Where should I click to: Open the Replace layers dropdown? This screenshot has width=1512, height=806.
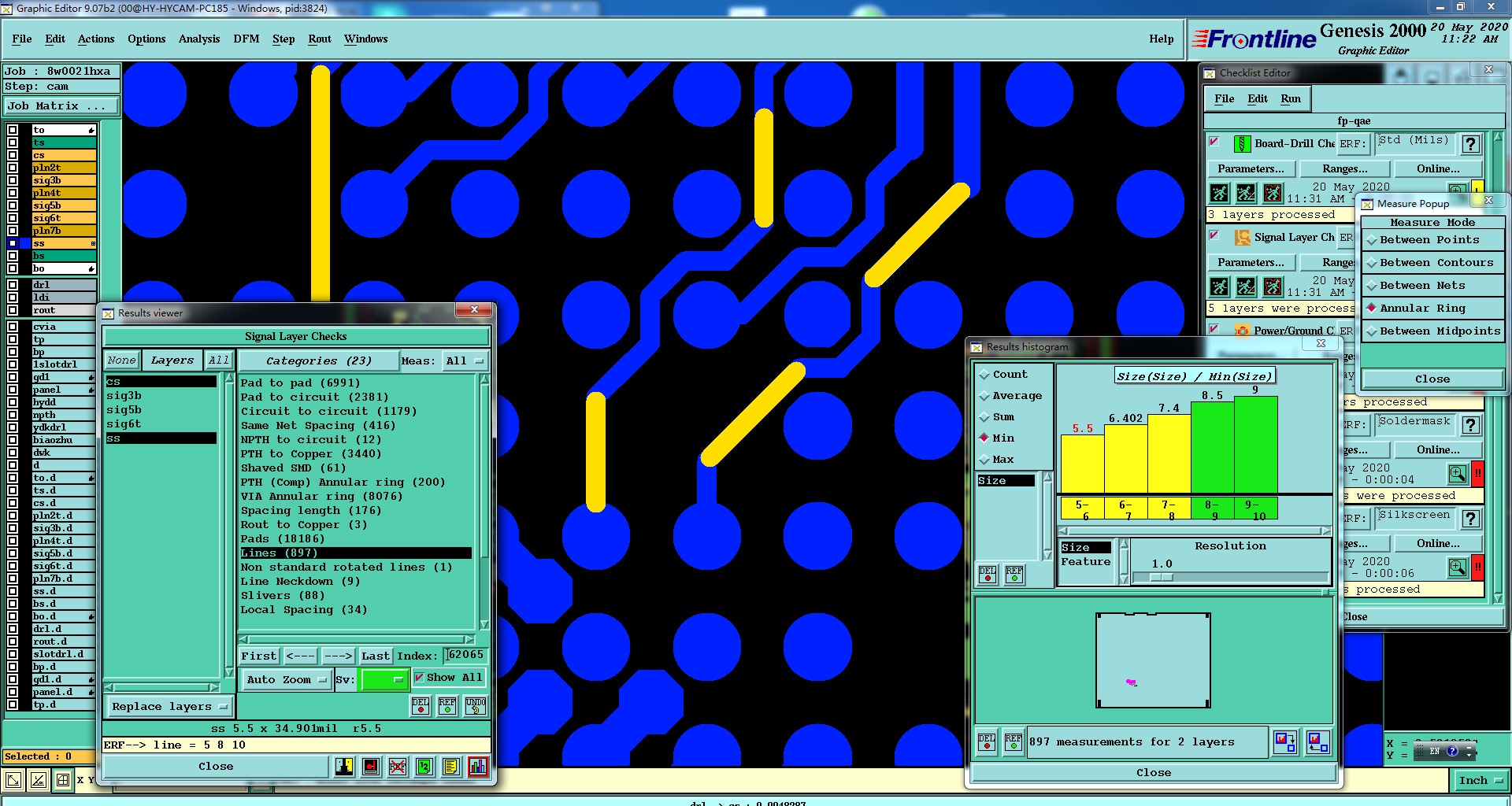(169, 707)
